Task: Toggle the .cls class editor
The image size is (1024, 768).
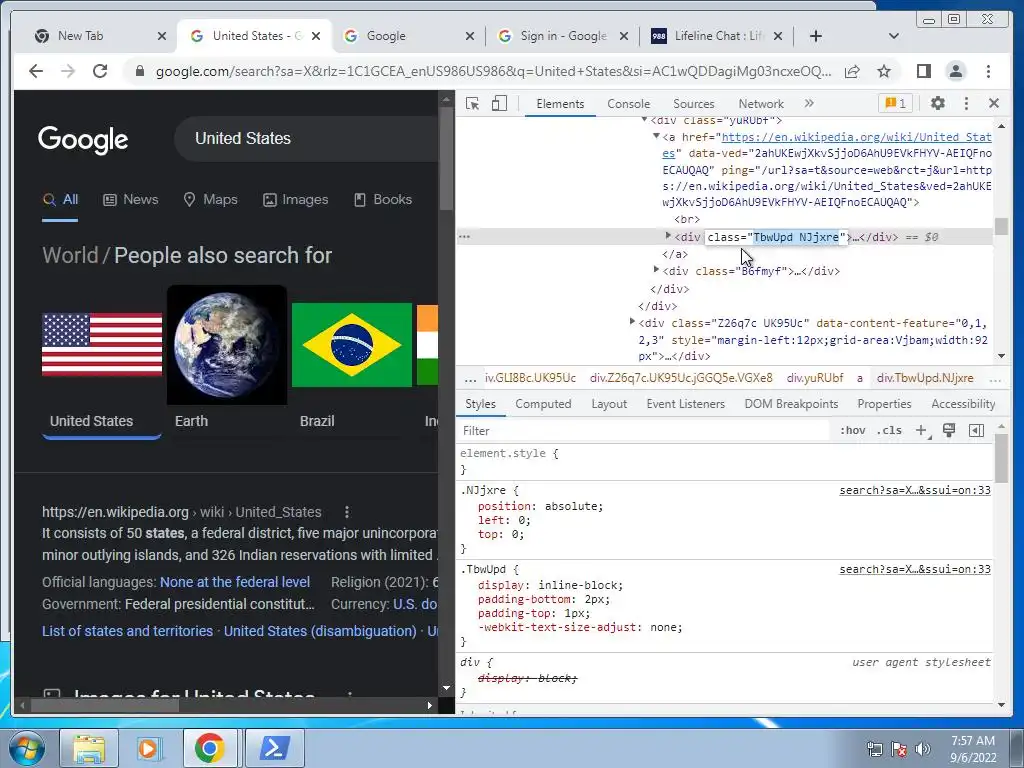Action: tap(889, 430)
